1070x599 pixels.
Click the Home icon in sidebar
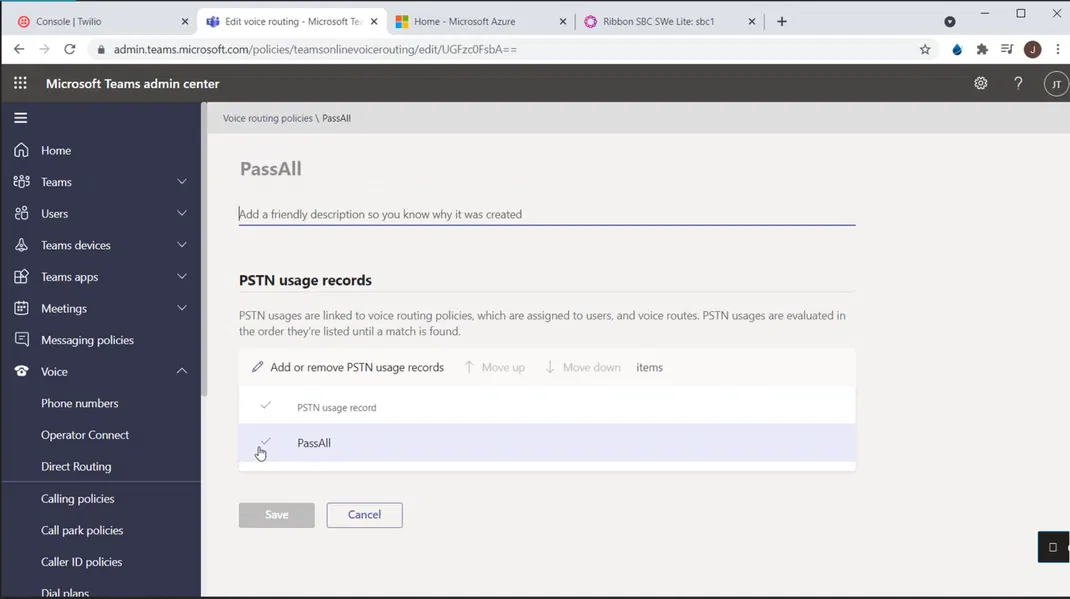tap(21, 150)
